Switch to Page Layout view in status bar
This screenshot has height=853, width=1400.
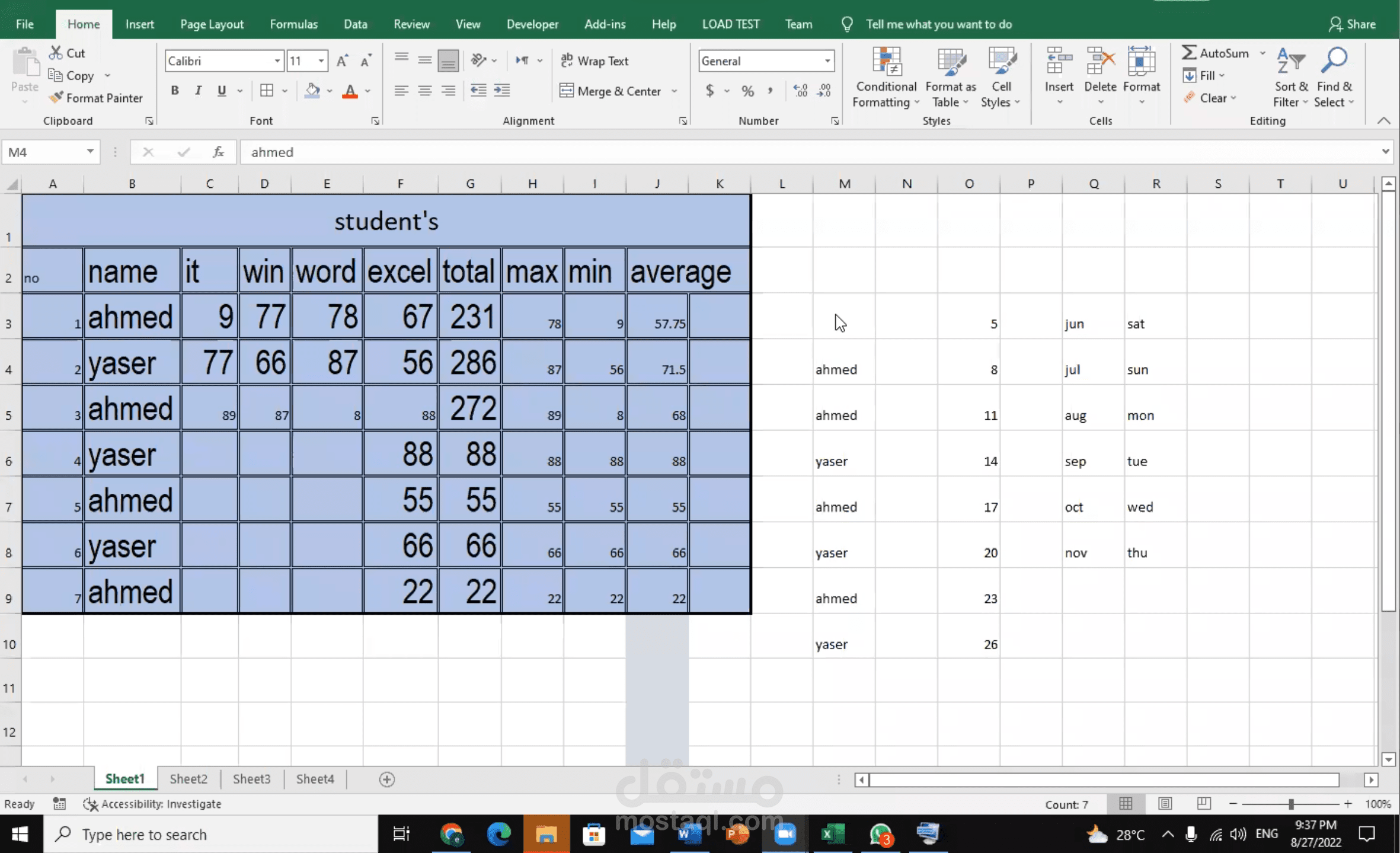coord(1165,804)
